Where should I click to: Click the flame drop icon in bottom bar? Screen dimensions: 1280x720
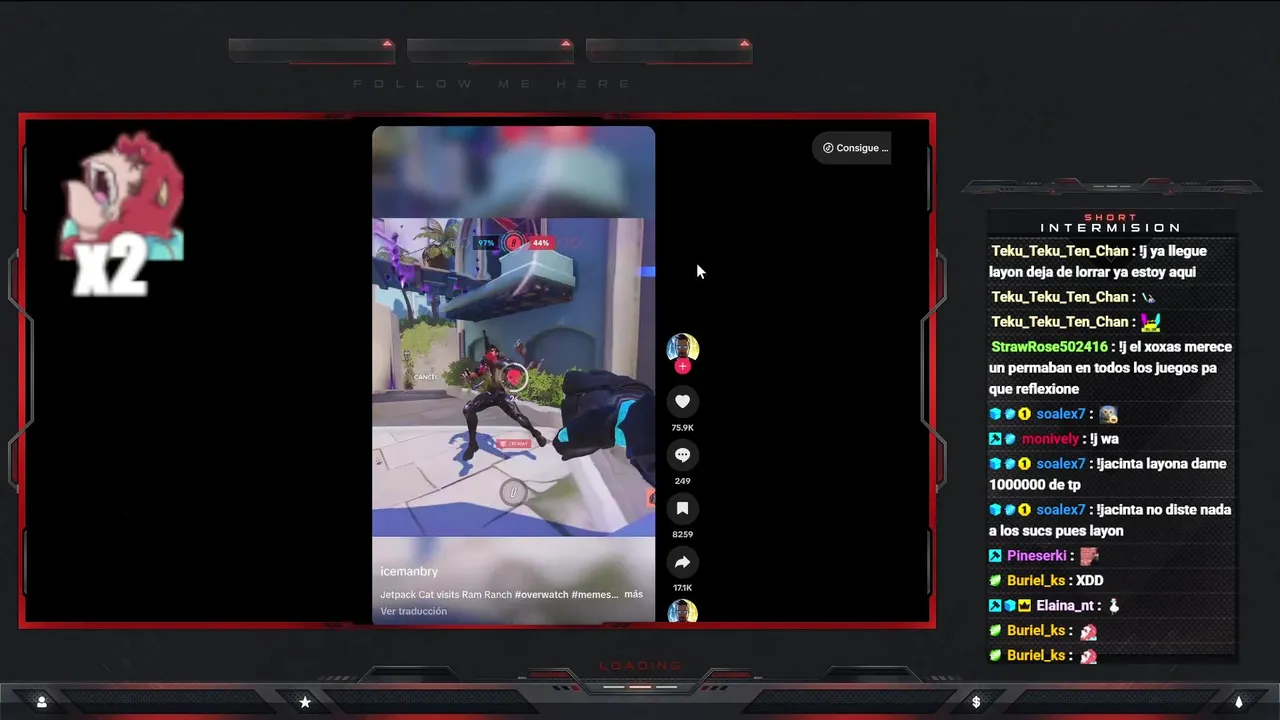[x=1239, y=702]
